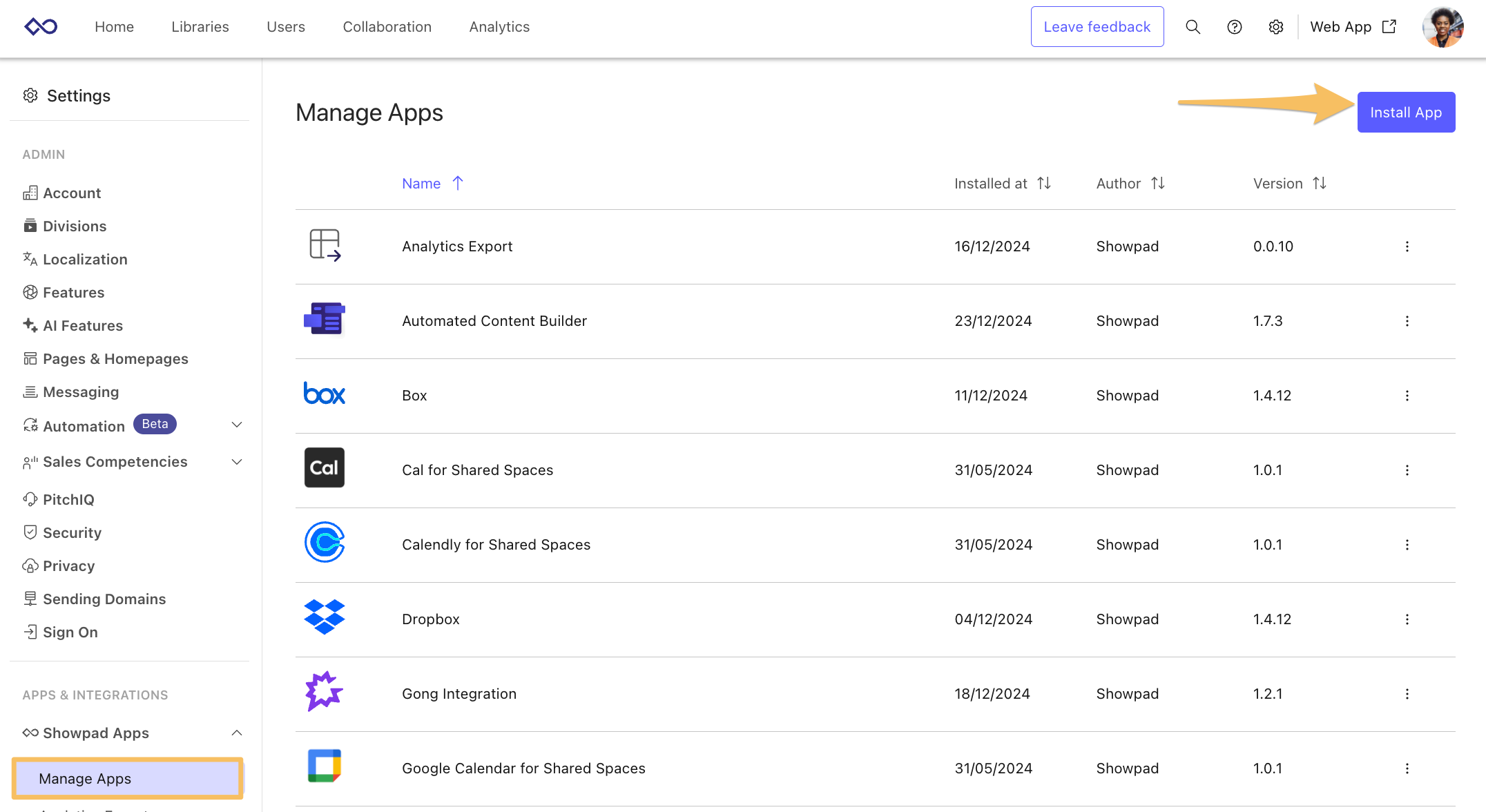Sort by Installed at column
This screenshot has height=812, width=1486.
click(1002, 184)
